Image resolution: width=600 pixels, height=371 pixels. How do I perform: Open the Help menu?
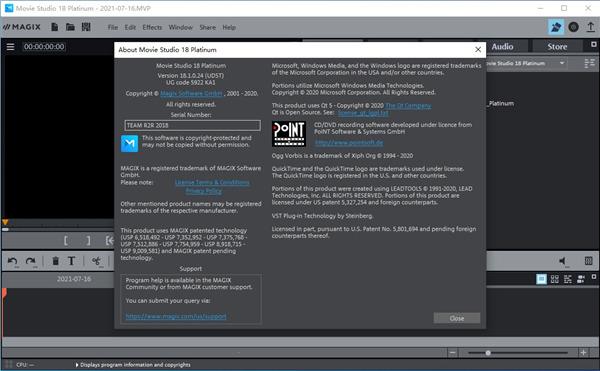[229, 27]
